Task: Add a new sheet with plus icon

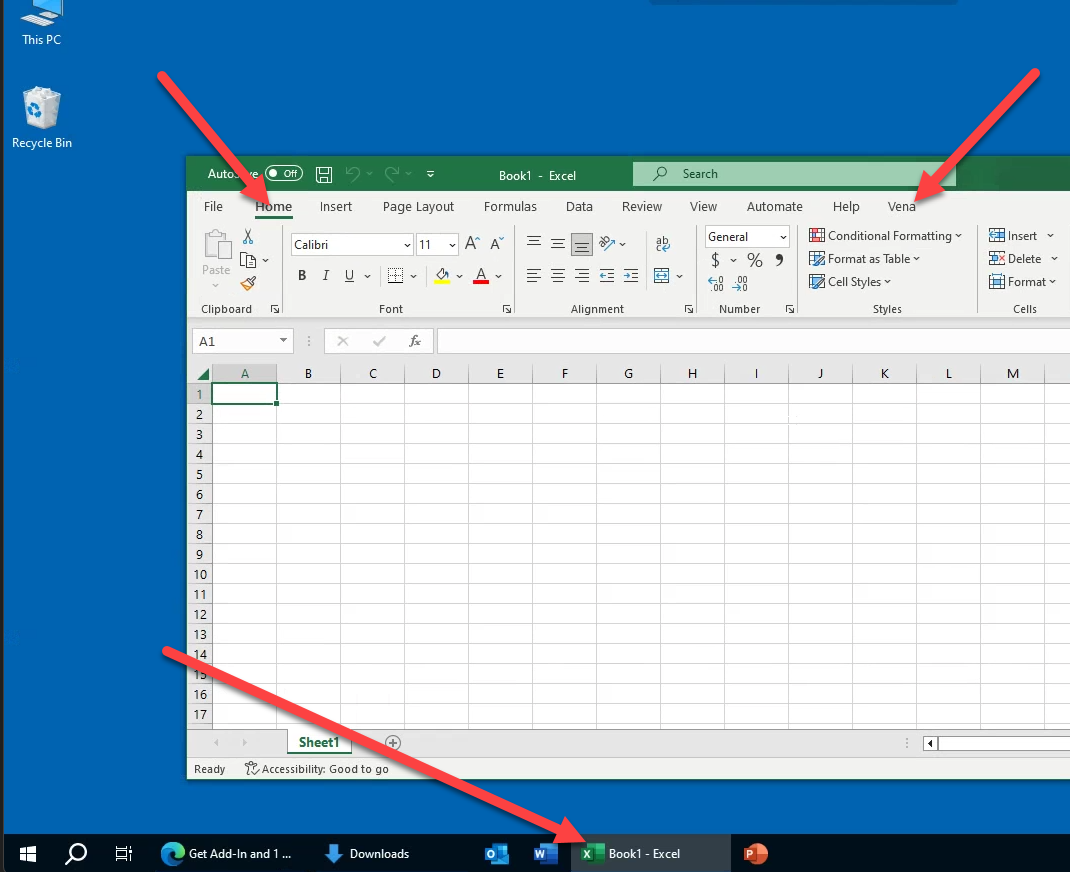Action: pyautogui.click(x=393, y=742)
